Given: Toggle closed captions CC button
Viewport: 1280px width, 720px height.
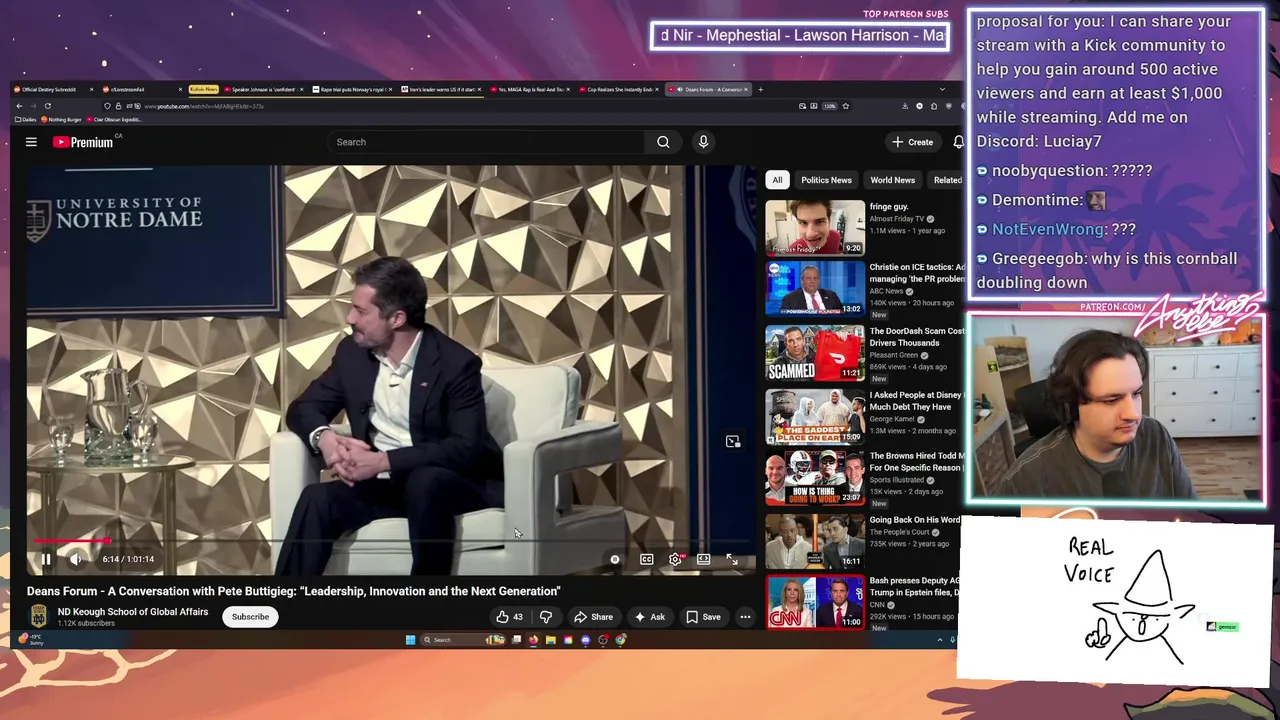Looking at the screenshot, I should coord(647,560).
